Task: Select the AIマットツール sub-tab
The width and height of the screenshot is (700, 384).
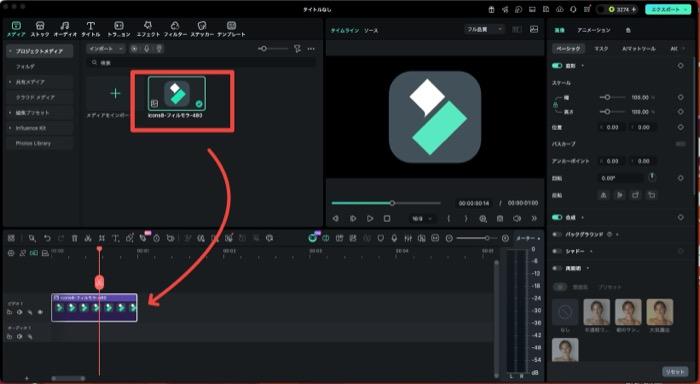Action: (x=639, y=49)
